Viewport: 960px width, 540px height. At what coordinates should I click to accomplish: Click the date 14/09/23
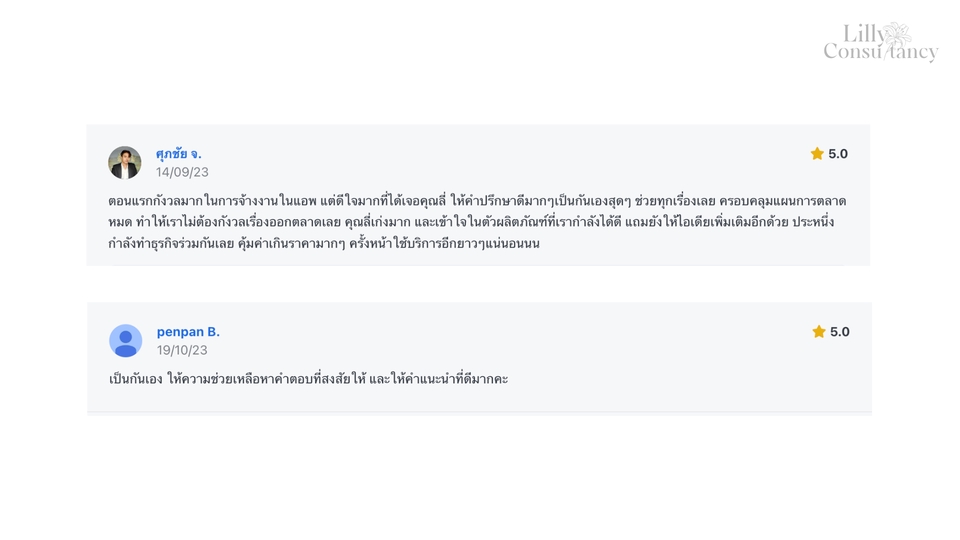coord(182,172)
